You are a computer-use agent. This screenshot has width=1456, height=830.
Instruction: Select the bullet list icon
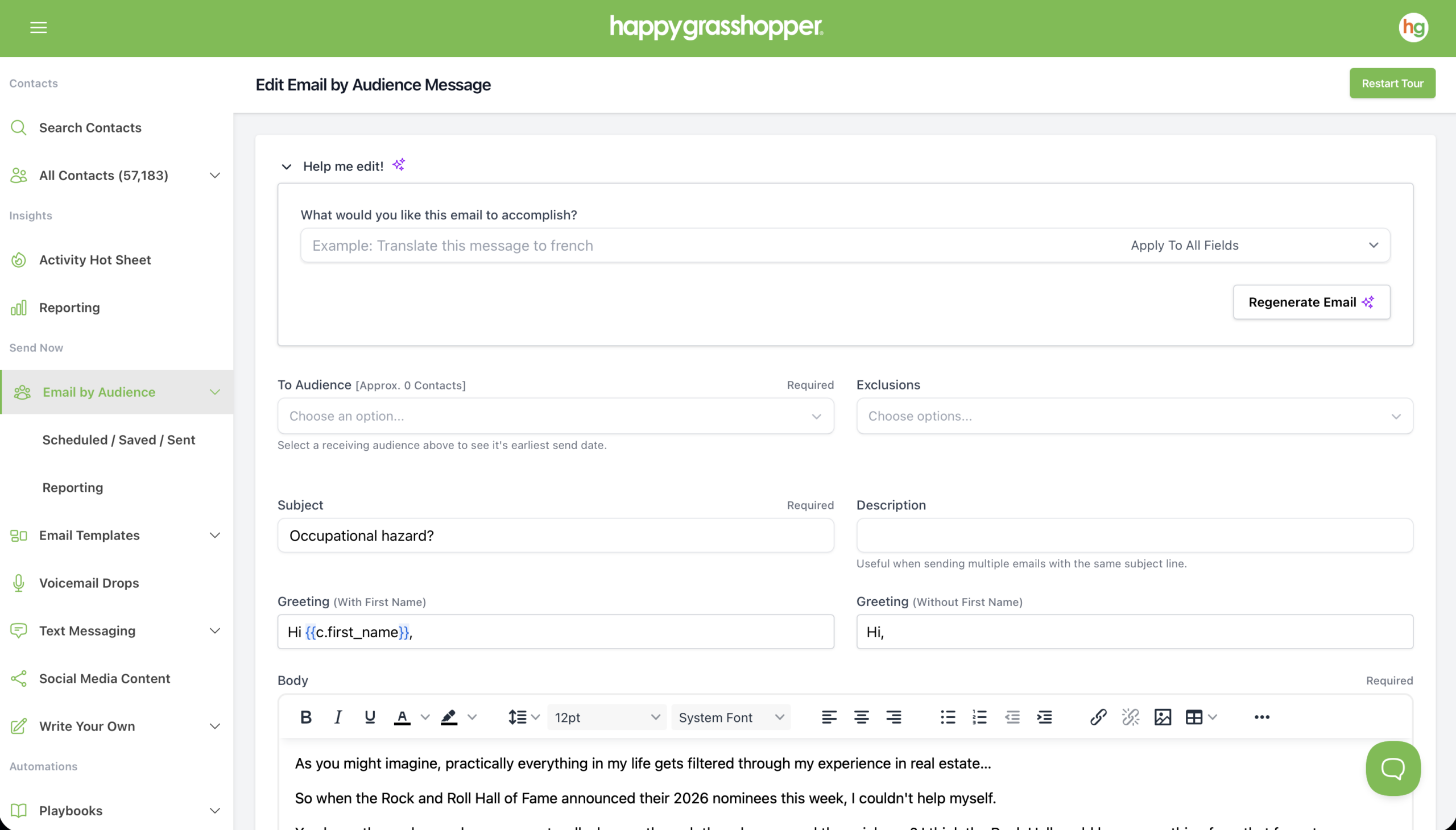point(948,717)
